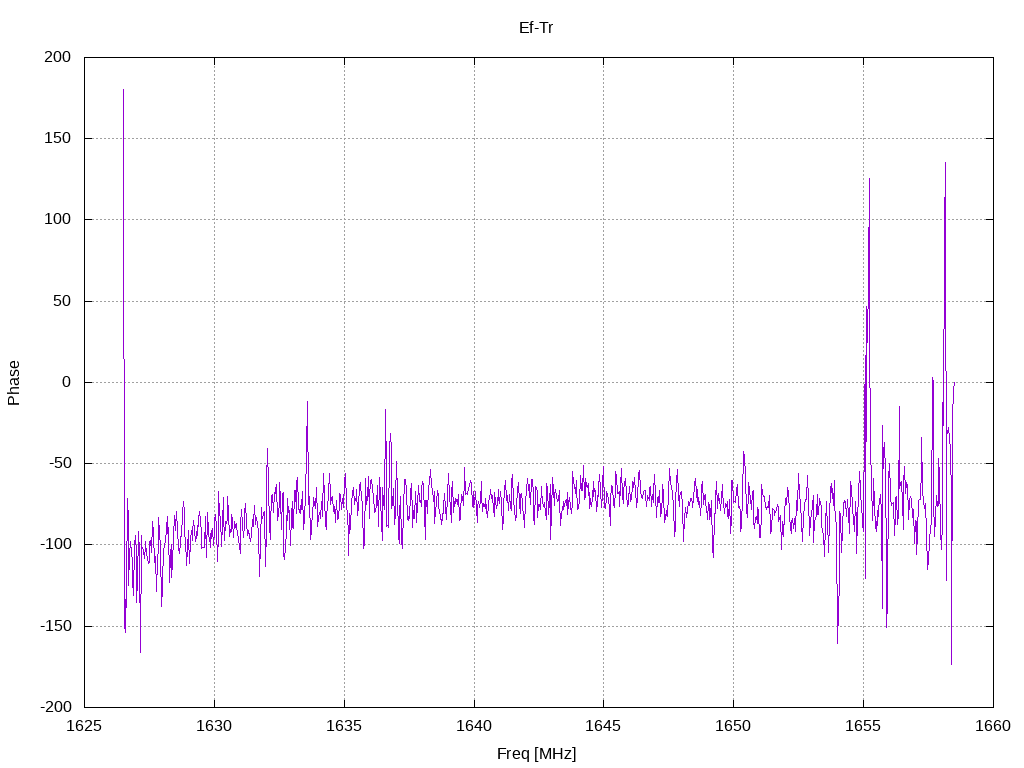This screenshot has width=1024, height=768.
Task: Click the x-axis tick label 1650
Action: tap(733, 726)
